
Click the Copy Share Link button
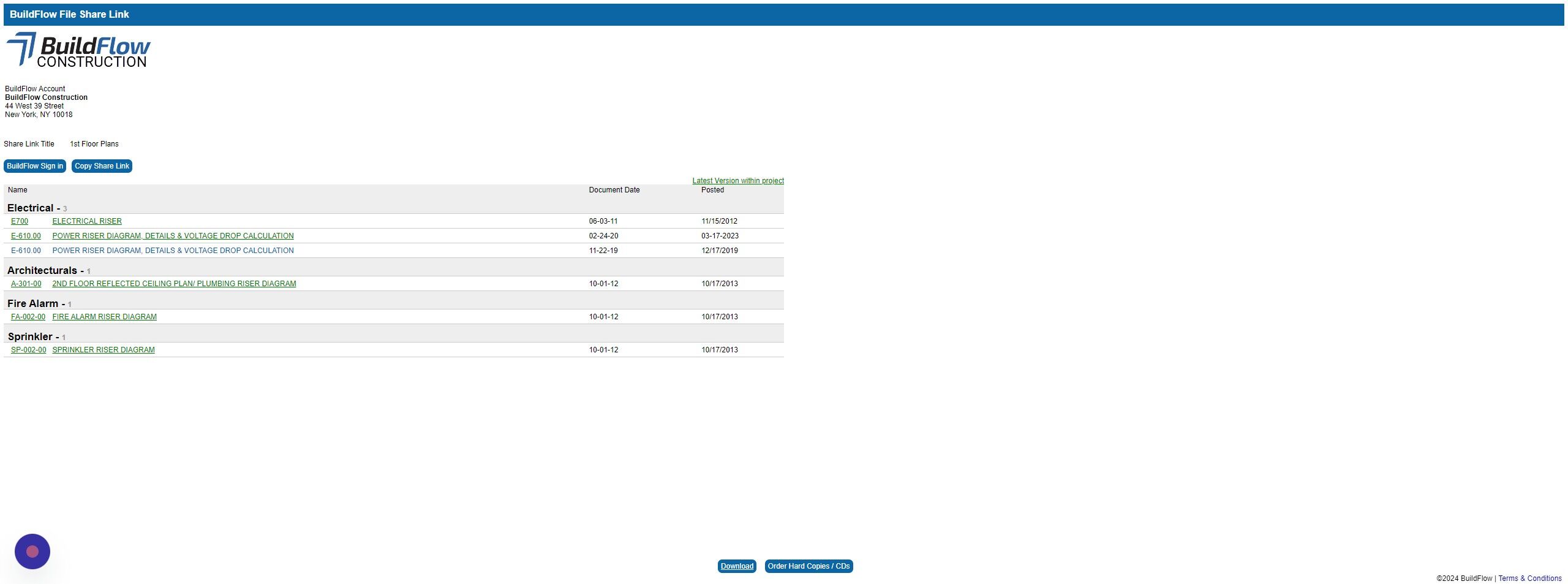102,166
